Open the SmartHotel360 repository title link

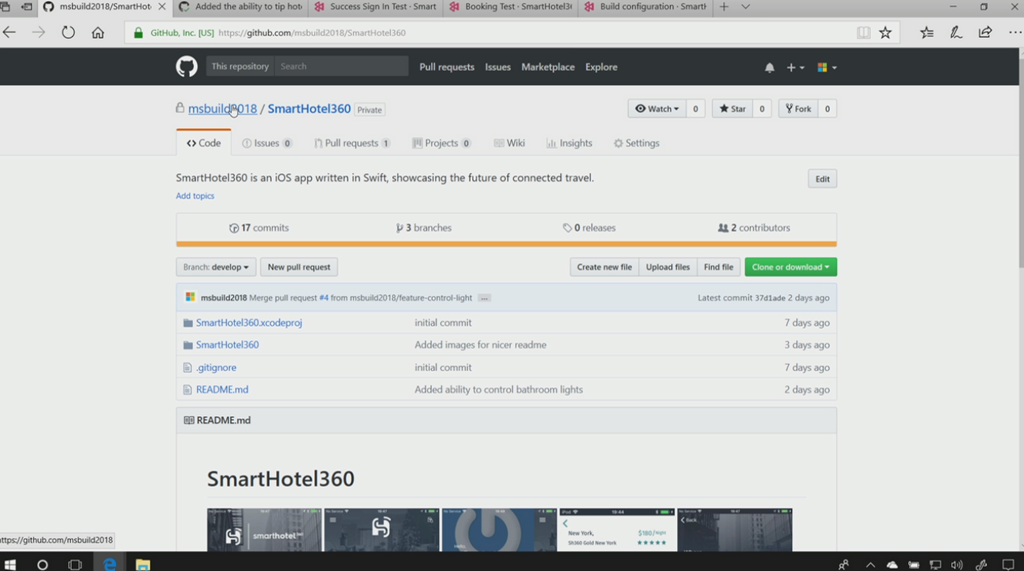click(309, 108)
